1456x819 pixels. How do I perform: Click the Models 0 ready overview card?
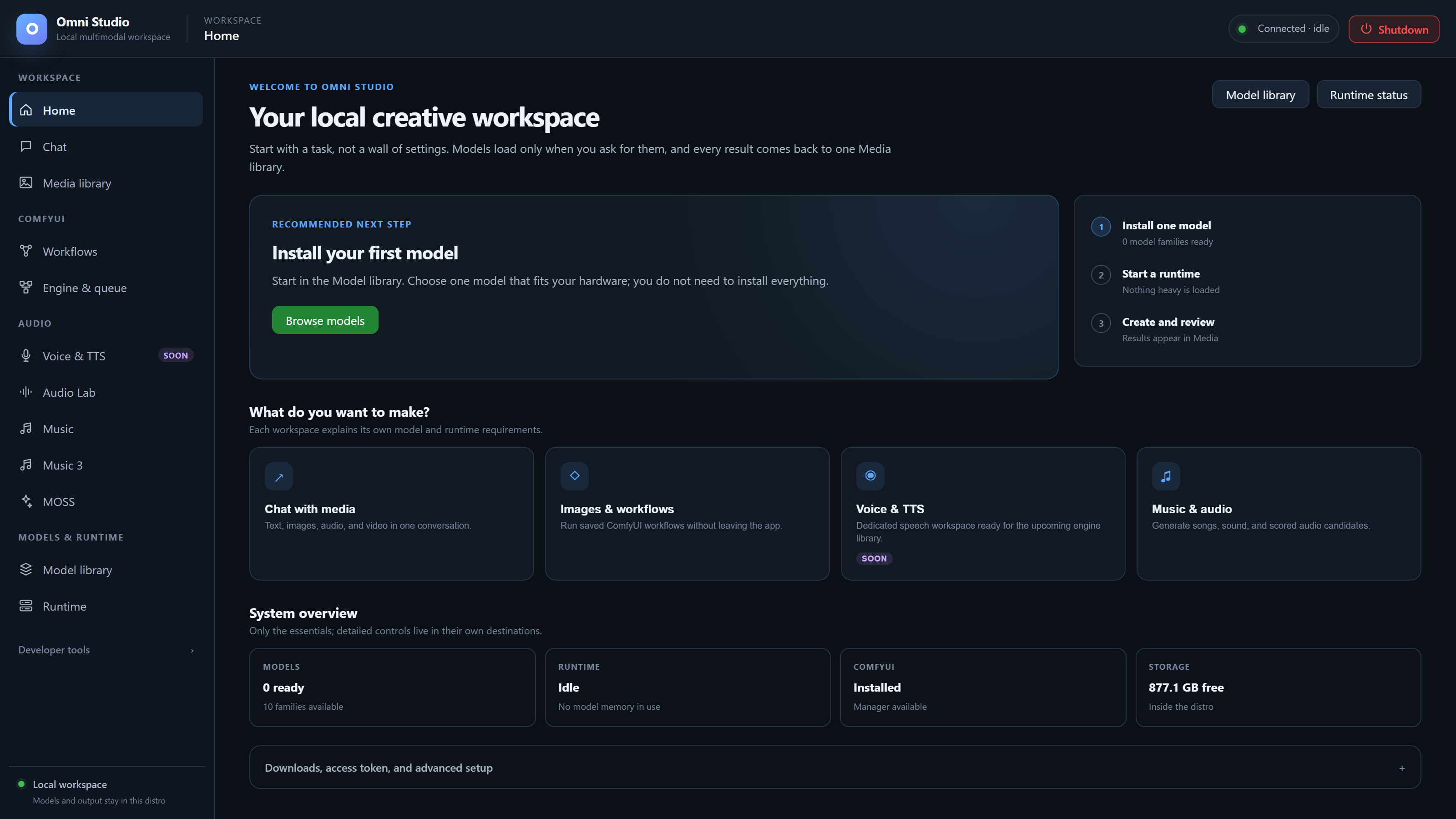(x=392, y=688)
